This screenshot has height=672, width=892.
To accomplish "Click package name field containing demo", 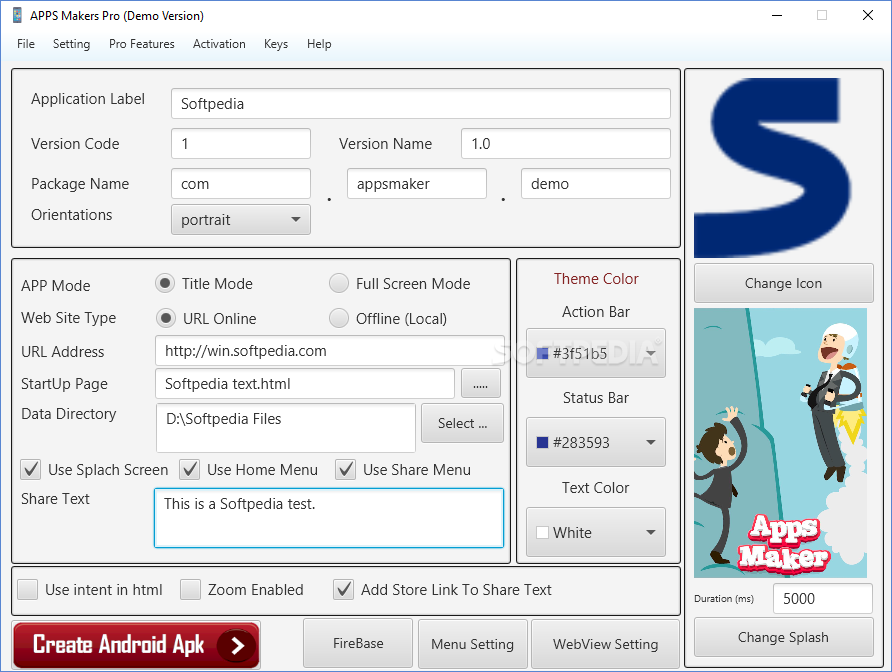I will coord(596,184).
